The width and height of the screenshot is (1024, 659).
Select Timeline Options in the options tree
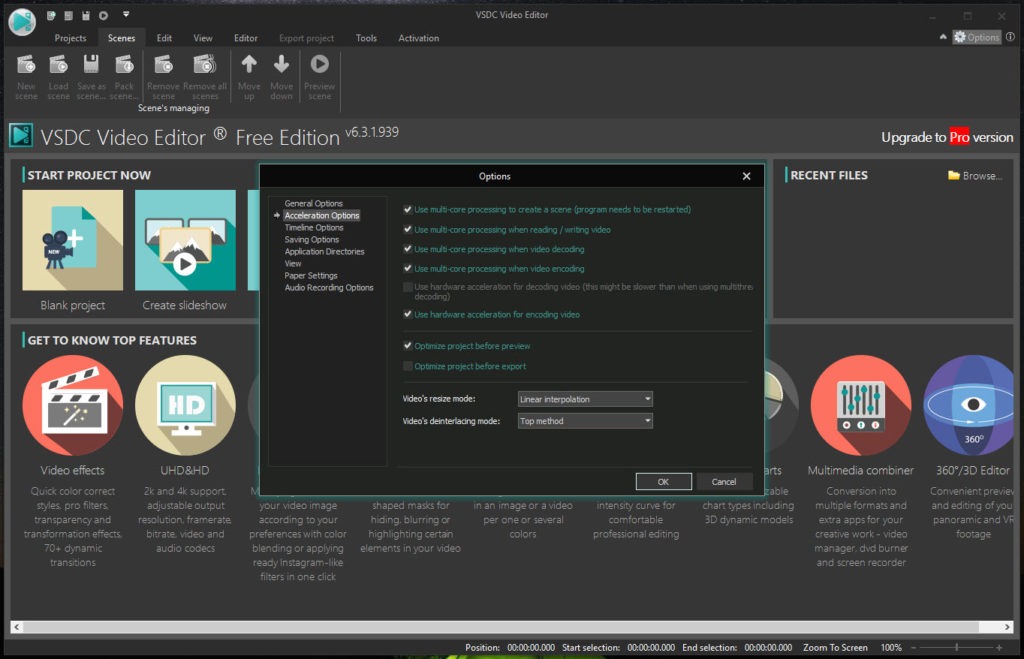[x=314, y=228]
